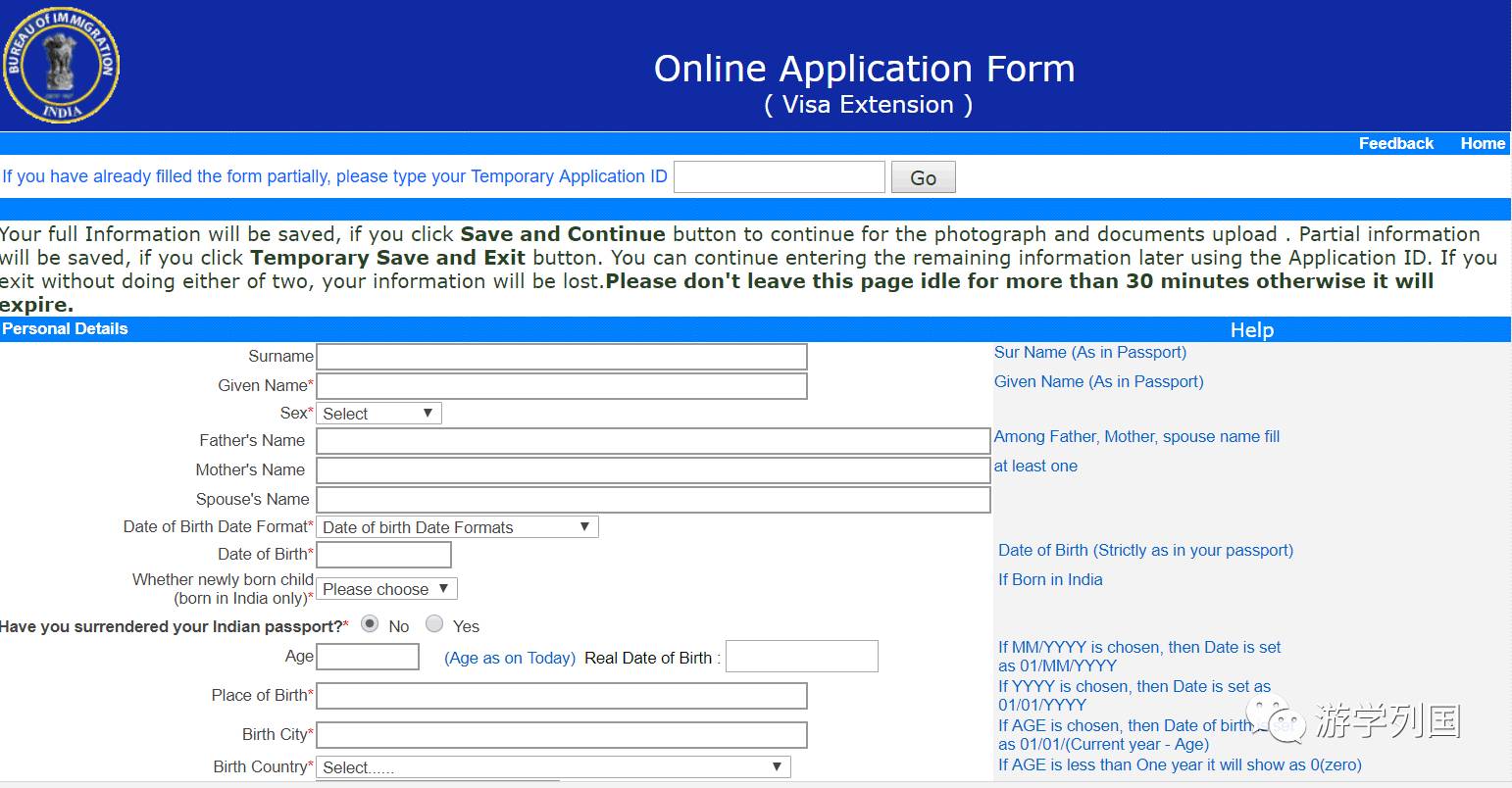Screen dimensions: 1512x788
Task: Focus the Place of Birth field
Action: (562, 696)
